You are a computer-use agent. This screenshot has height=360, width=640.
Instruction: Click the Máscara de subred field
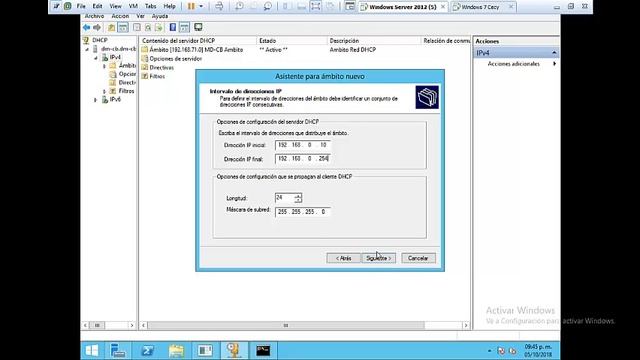coord(302,211)
